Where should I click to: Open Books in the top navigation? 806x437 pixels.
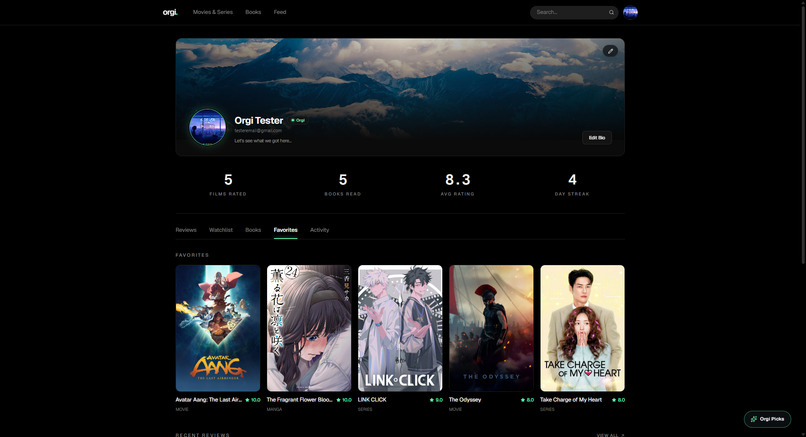253,12
